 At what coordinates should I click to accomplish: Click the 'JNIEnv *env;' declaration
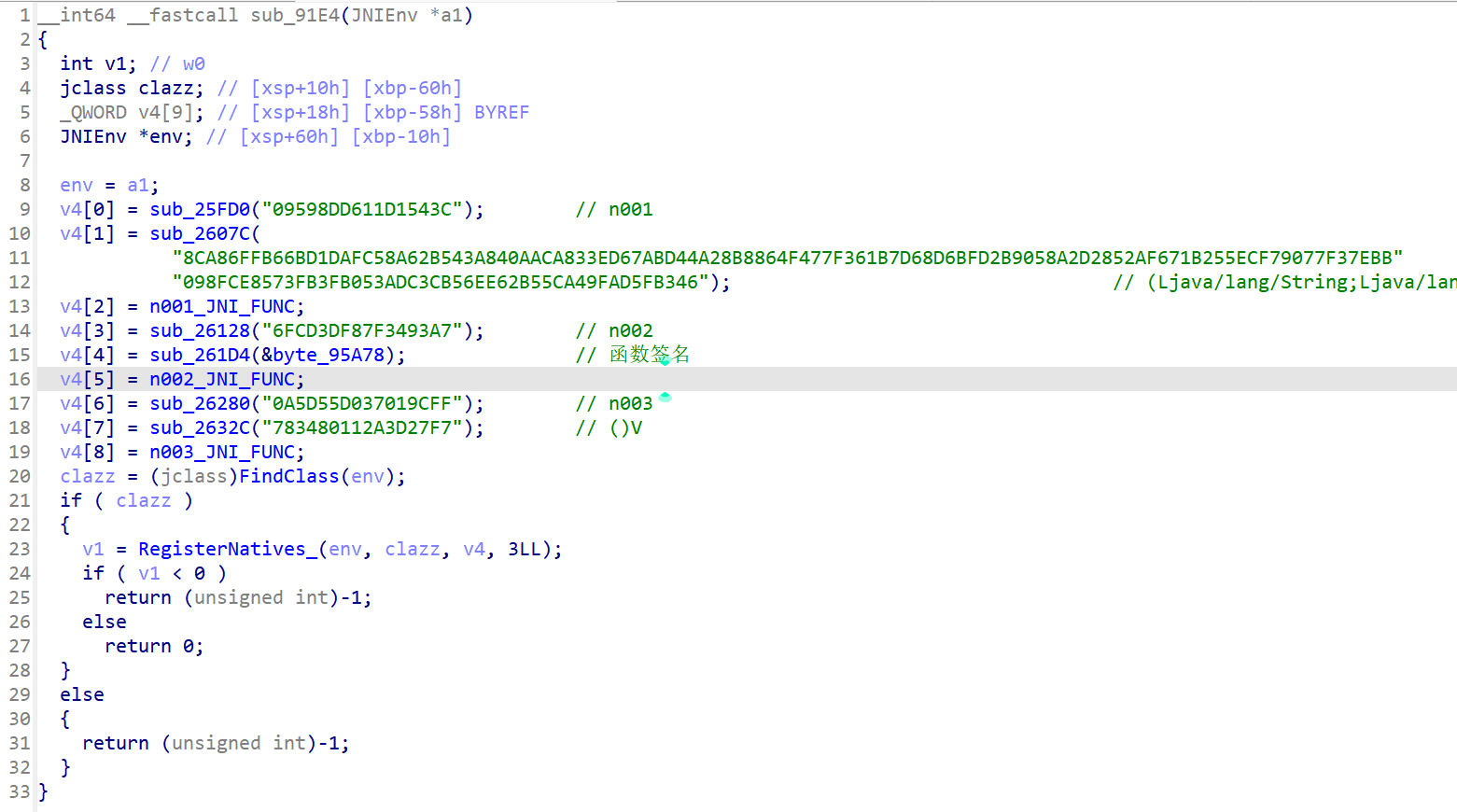pyautogui.click(x=127, y=136)
